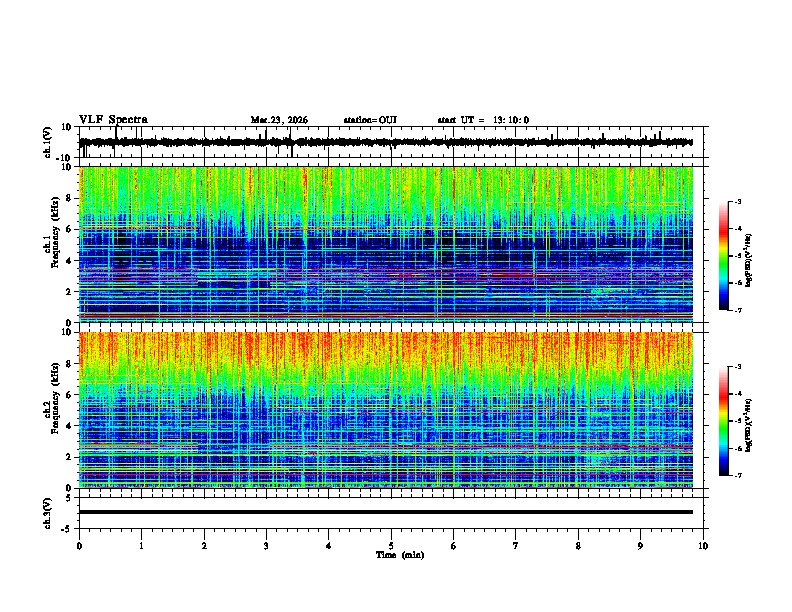Click the ch.1 spectrogram panel
This screenshot has height=612, width=792.
pyautogui.click(x=386, y=244)
